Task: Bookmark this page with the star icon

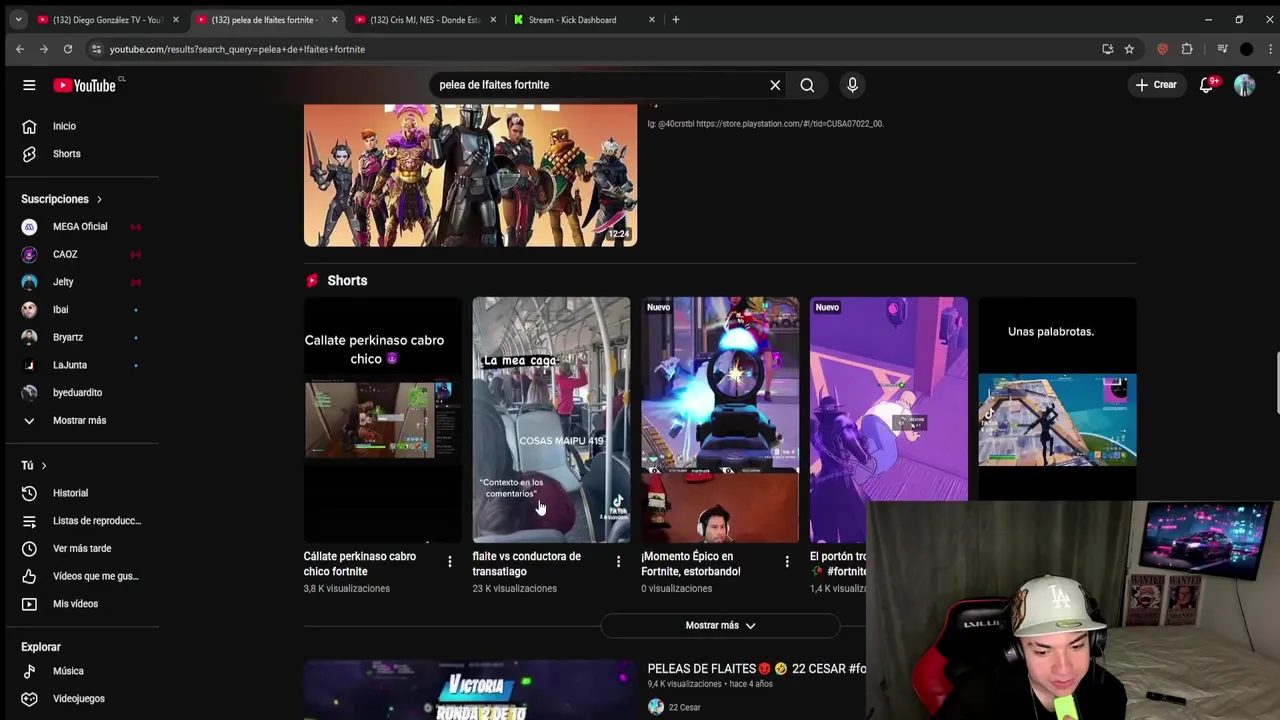Action: (x=1129, y=49)
